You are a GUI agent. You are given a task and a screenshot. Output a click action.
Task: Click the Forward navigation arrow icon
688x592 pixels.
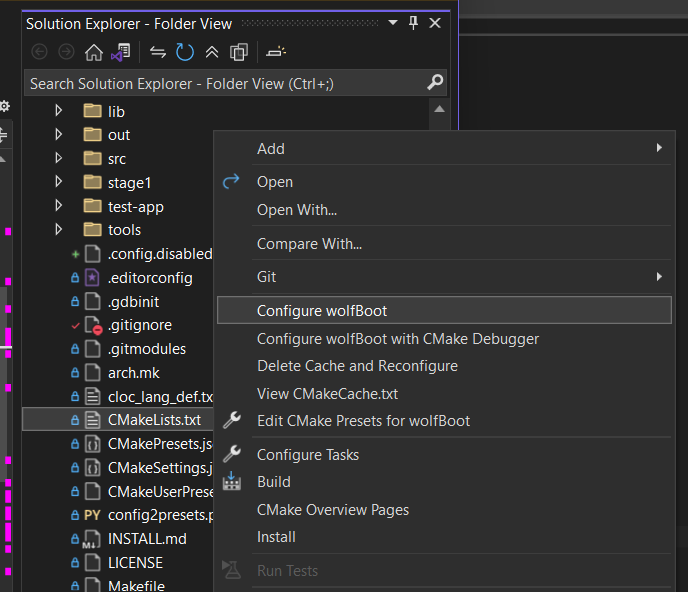coord(66,52)
